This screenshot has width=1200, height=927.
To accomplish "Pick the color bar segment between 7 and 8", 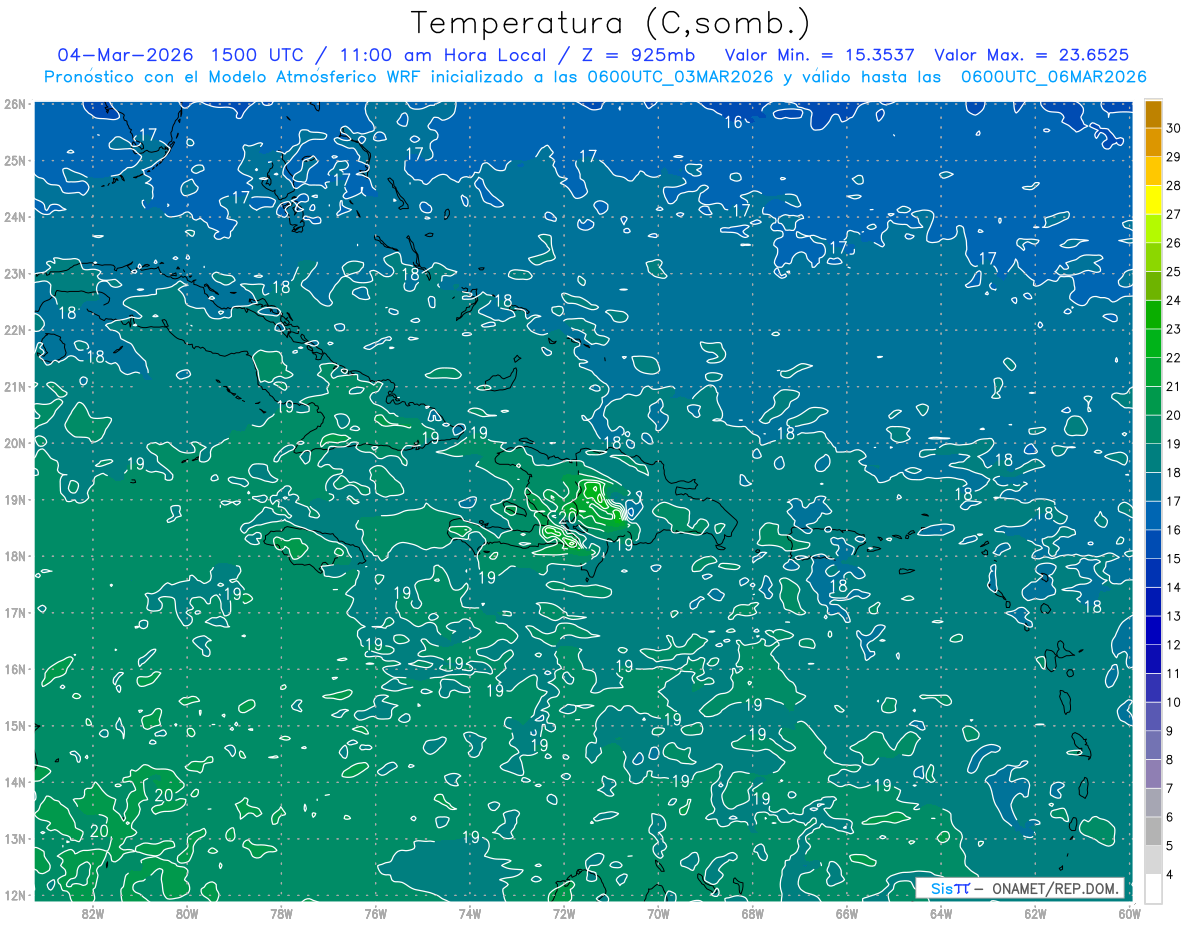I will (1153, 773).
